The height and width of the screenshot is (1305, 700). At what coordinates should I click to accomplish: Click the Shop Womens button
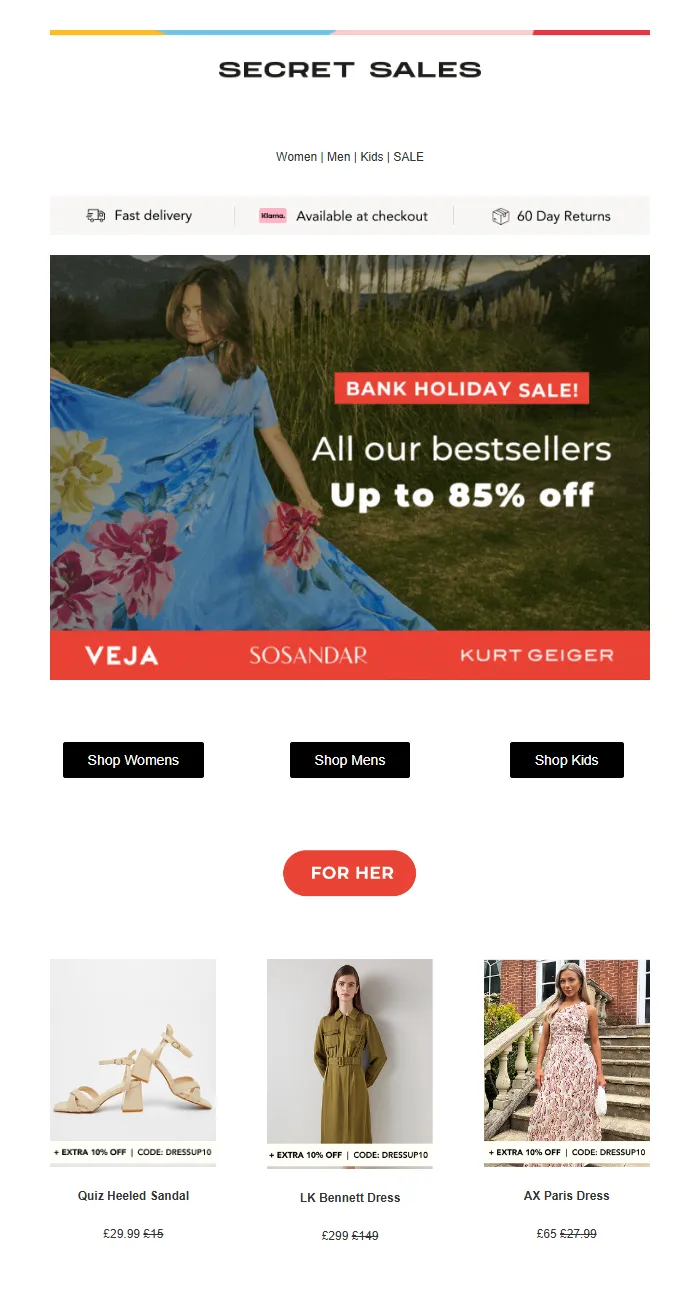[133, 760]
